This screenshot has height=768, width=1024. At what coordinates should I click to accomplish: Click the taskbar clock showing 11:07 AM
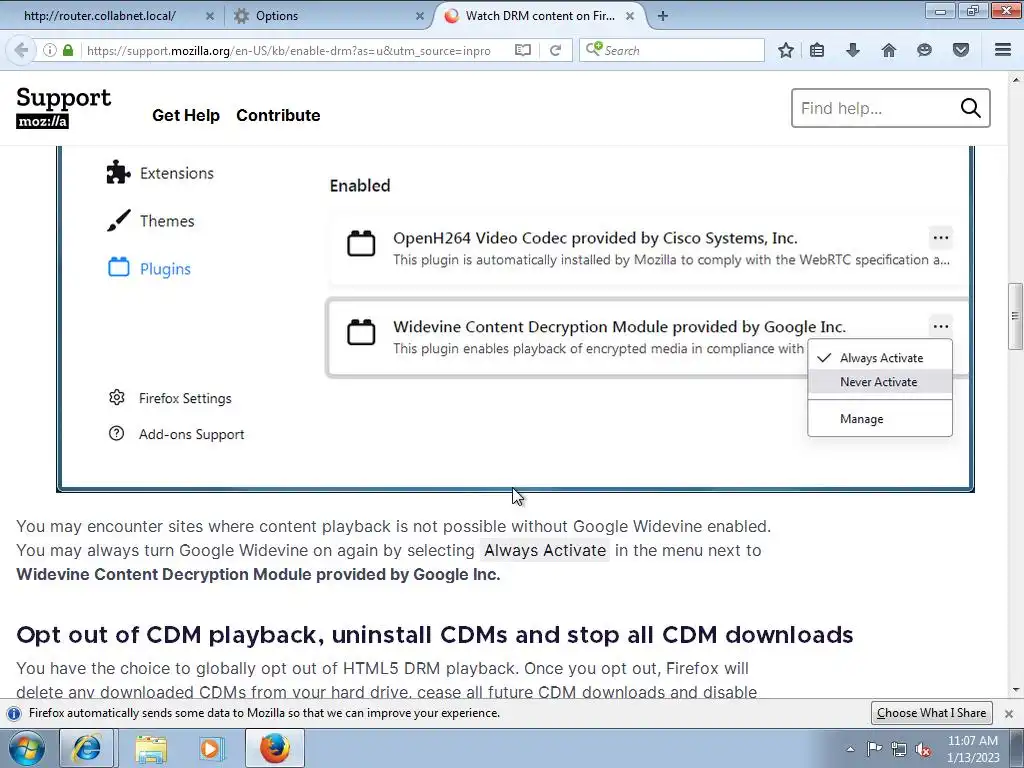pyautogui.click(x=972, y=741)
